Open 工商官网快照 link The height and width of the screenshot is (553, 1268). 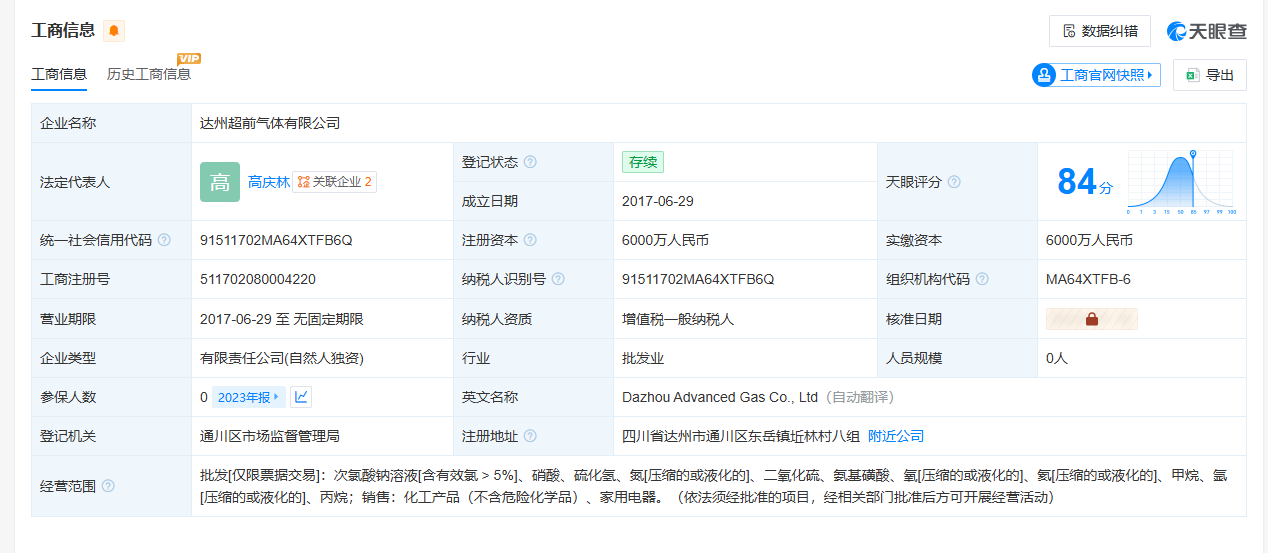tap(1096, 75)
